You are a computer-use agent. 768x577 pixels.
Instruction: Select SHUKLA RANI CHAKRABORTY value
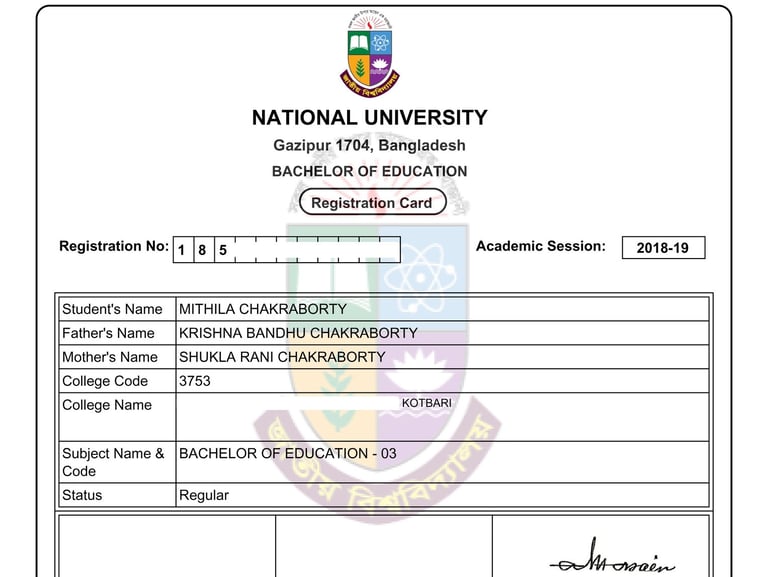(282, 357)
